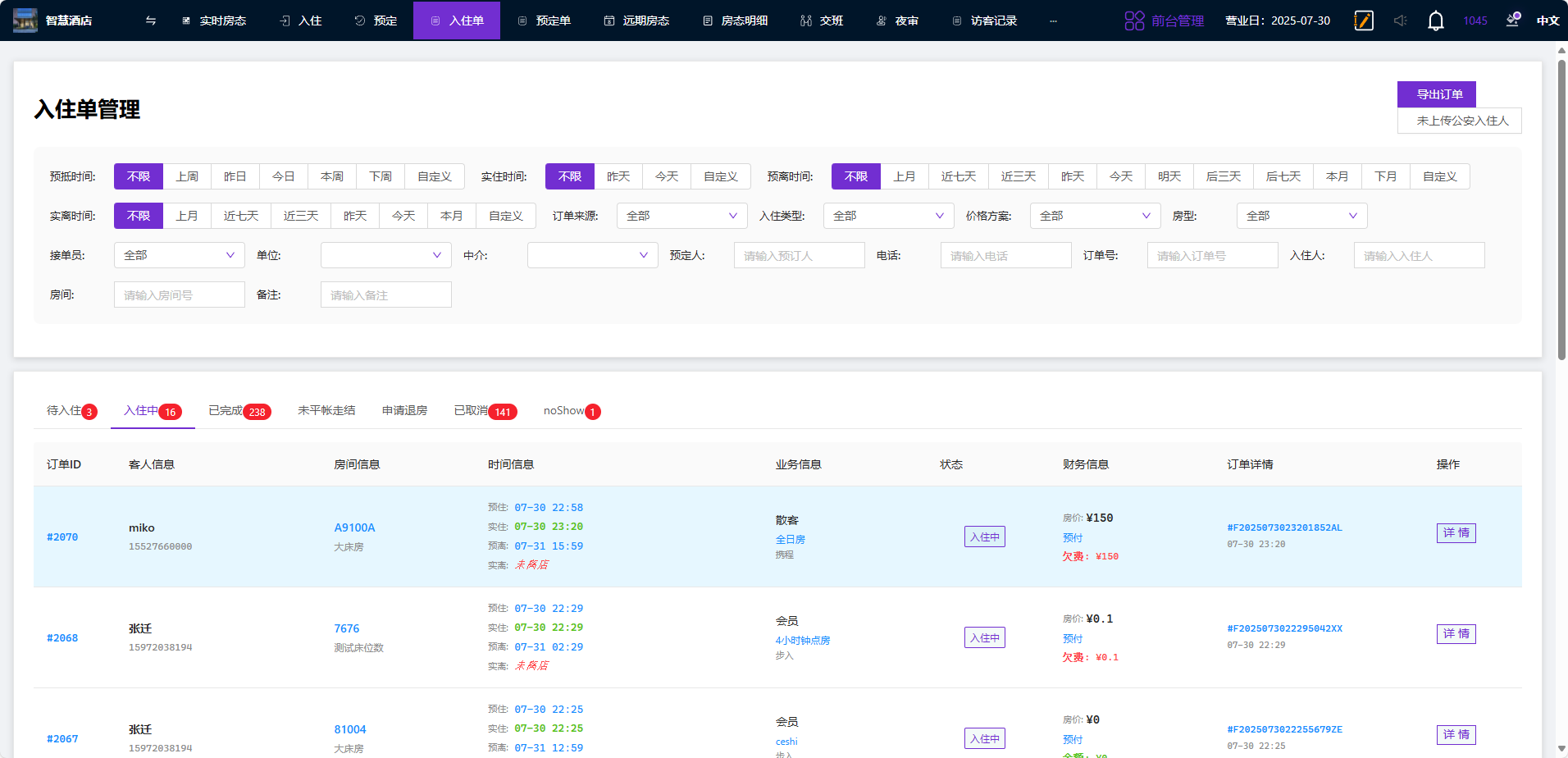Click 全日房 link in miko row
The image size is (1568, 758).
(x=791, y=539)
